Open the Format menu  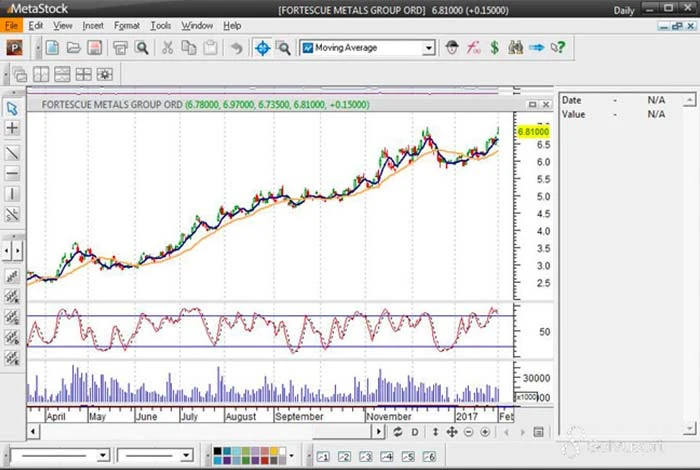point(127,25)
